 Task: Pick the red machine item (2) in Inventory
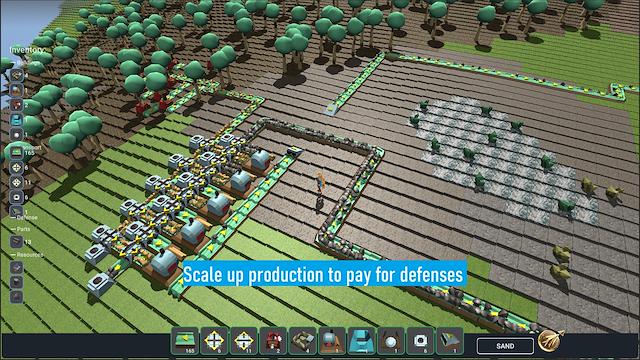(x=17, y=105)
